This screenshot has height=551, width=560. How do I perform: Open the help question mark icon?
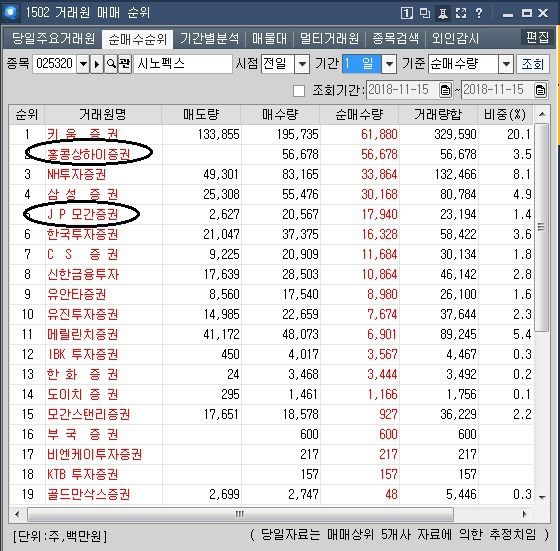479,13
